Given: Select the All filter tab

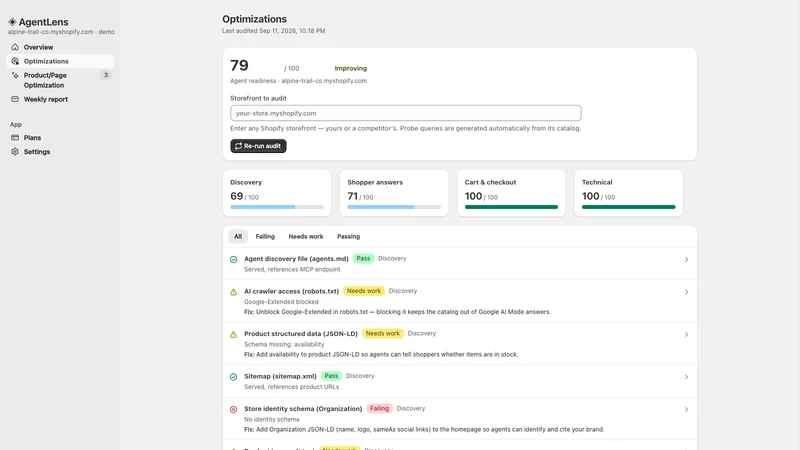Looking at the screenshot, I should point(238,236).
